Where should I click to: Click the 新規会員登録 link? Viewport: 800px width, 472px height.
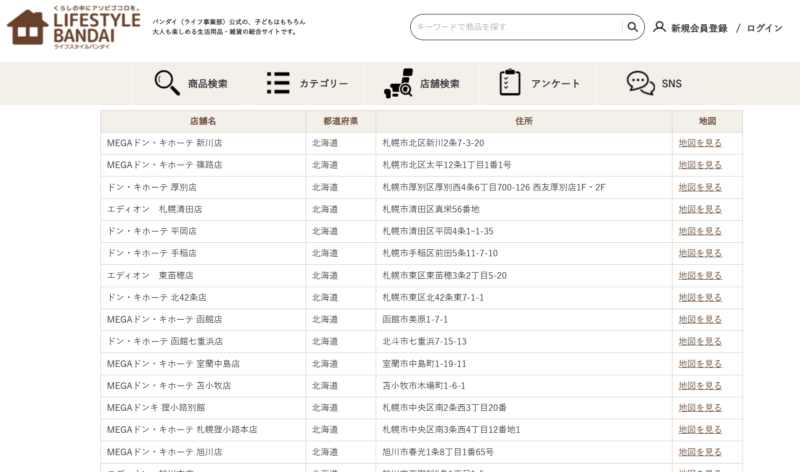699,28
